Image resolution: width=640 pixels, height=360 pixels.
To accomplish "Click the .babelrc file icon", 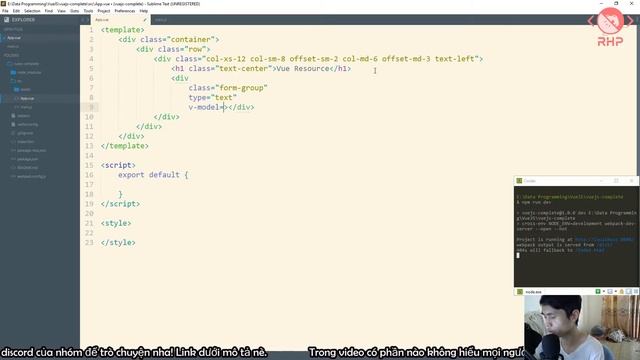I will point(13,116).
